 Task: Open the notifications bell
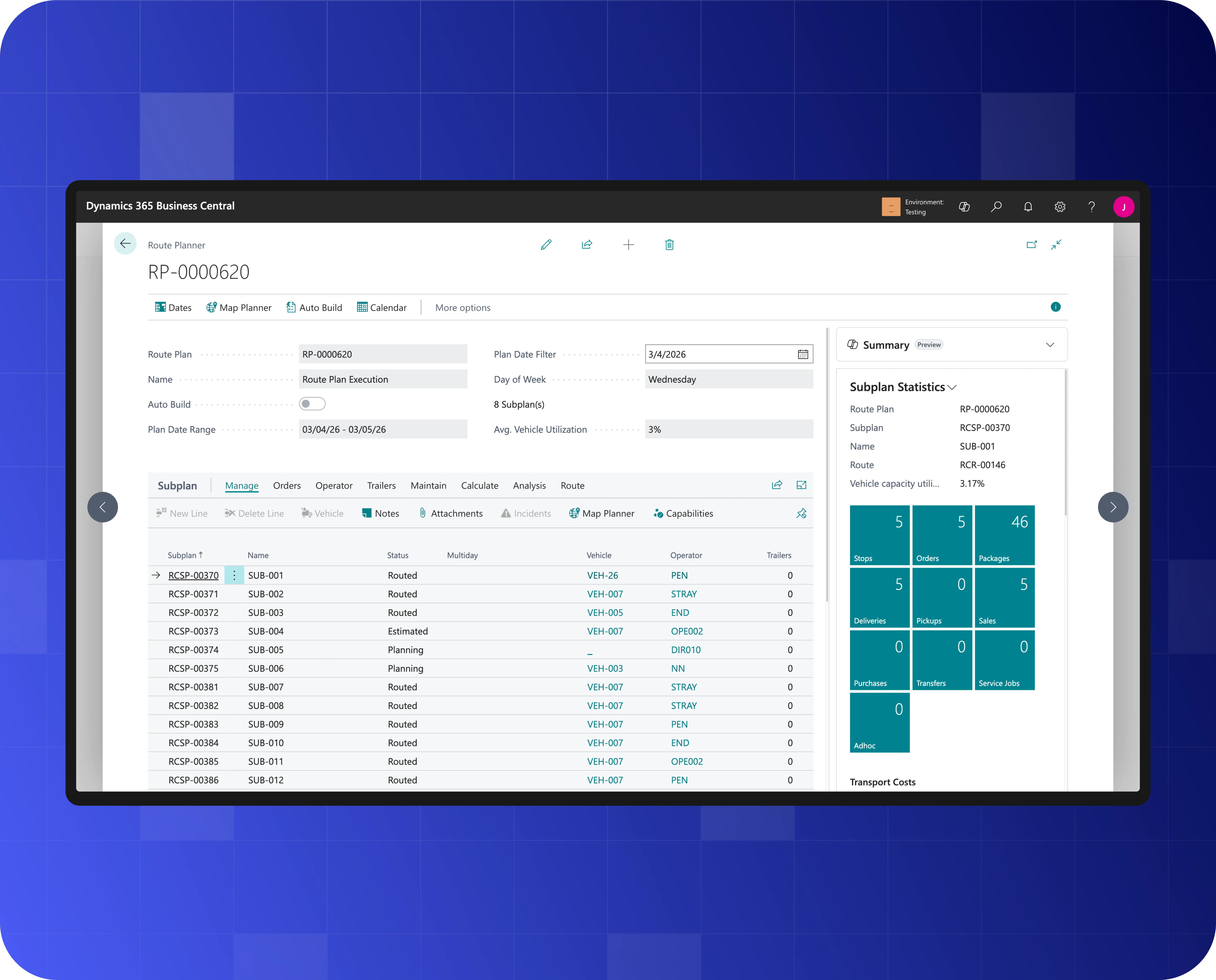1028,207
